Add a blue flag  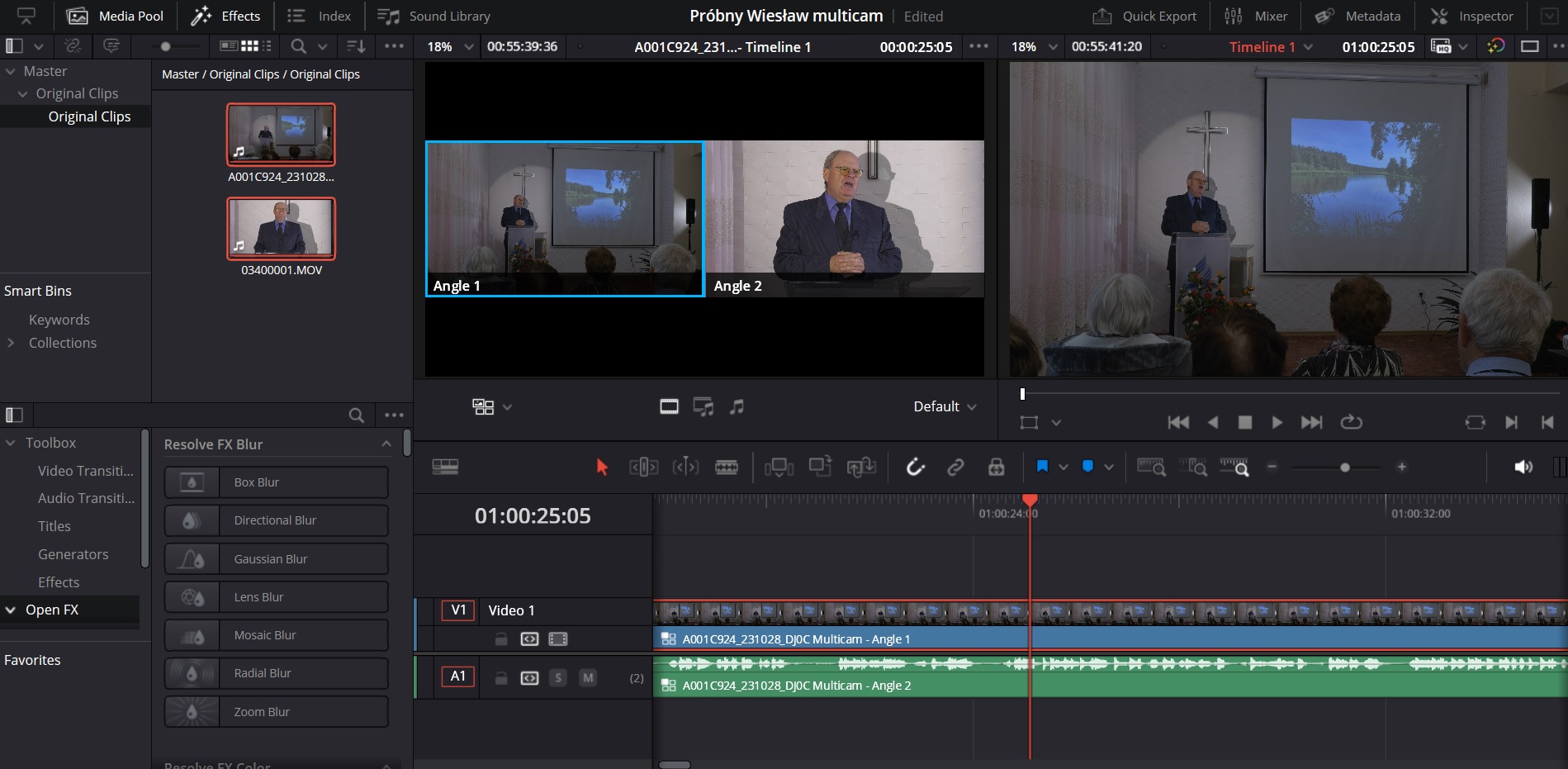[1042, 467]
